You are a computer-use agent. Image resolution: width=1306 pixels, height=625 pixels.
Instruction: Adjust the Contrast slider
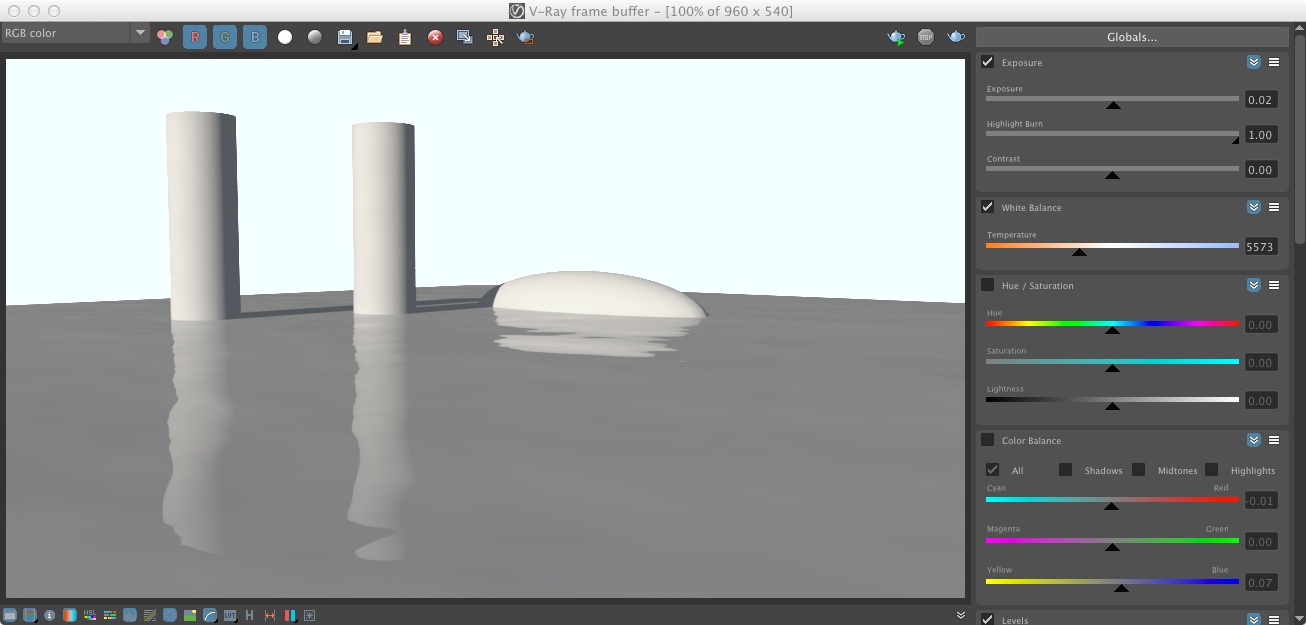[1112, 170]
